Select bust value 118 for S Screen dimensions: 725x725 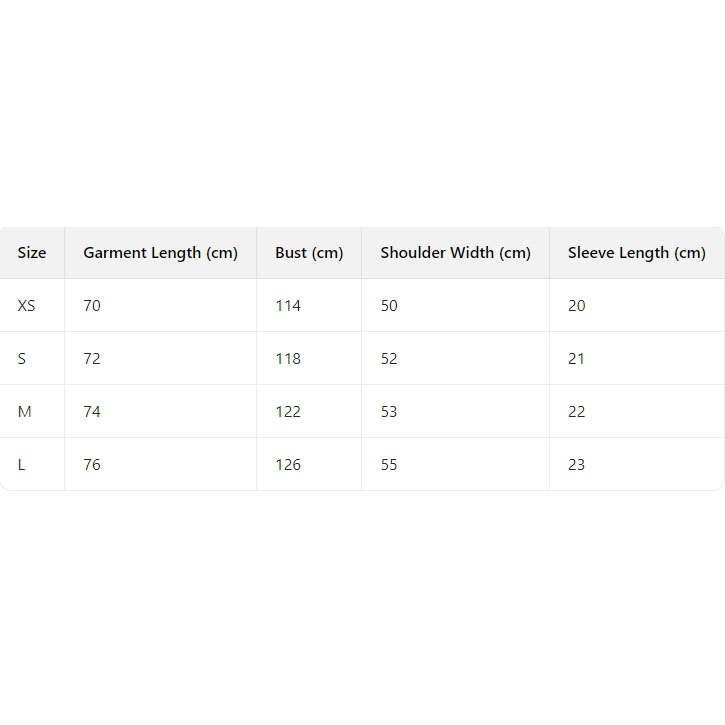click(288, 359)
